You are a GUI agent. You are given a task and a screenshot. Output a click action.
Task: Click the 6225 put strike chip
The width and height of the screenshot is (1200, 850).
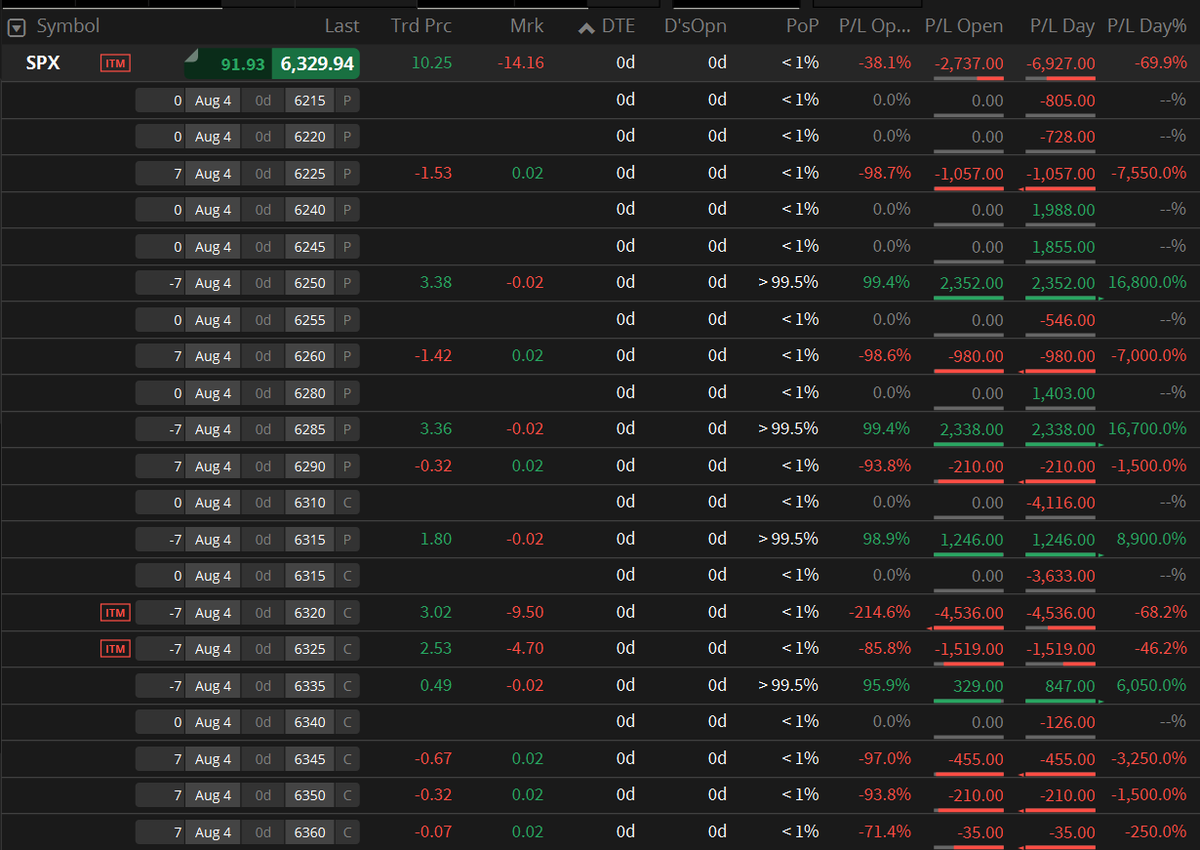click(310, 174)
